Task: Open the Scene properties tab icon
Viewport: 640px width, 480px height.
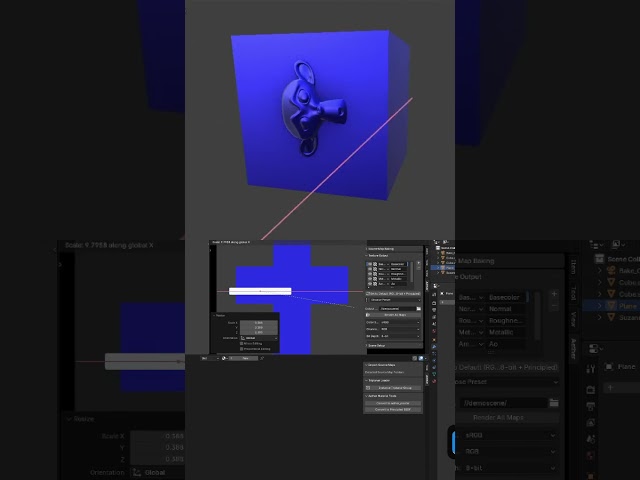Action: point(434,324)
